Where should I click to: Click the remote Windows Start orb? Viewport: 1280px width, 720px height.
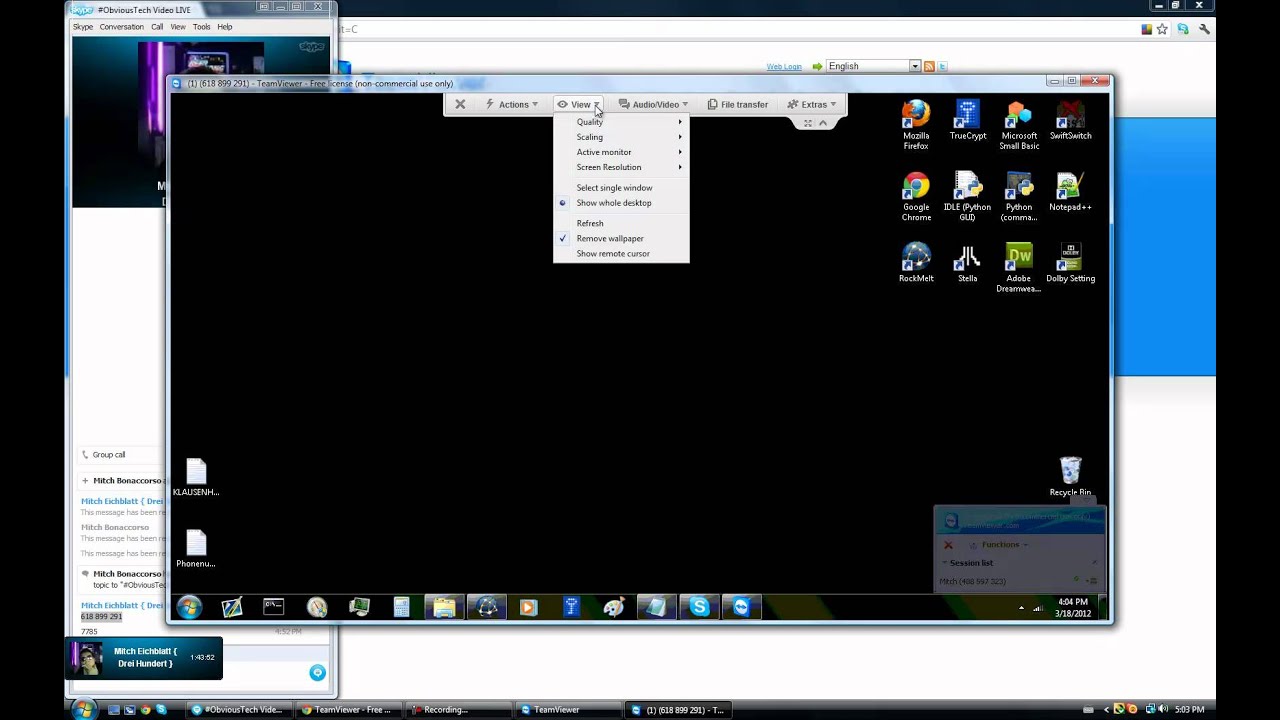click(189, 607)
